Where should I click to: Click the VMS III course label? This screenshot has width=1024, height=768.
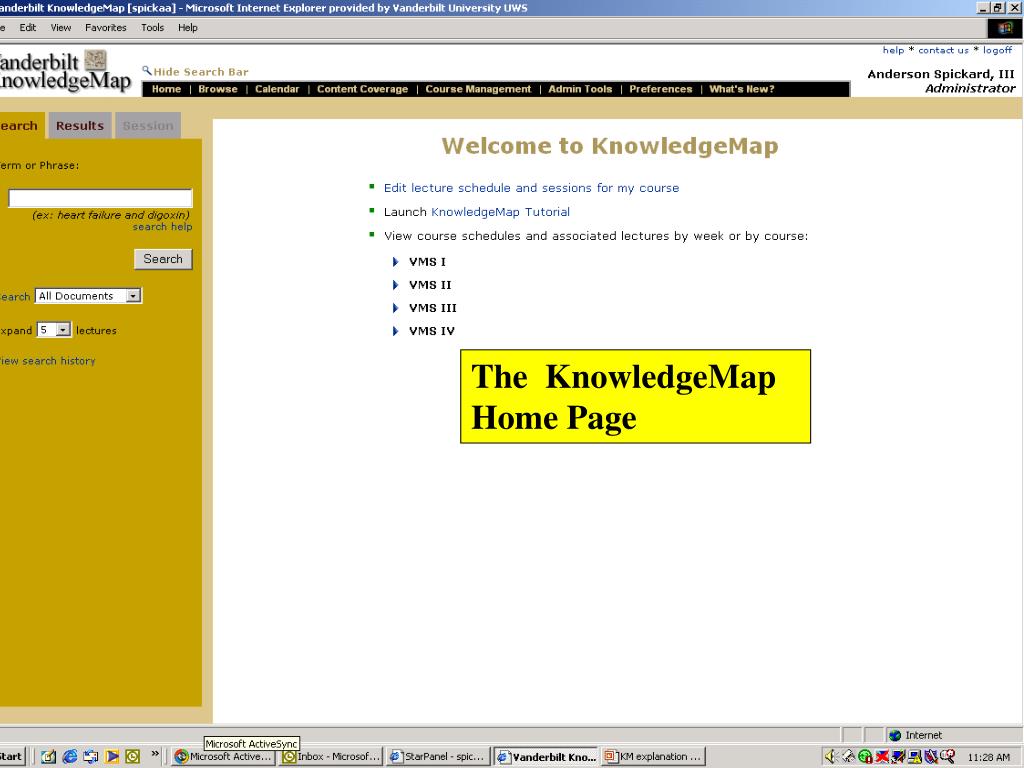coord(432,308)
